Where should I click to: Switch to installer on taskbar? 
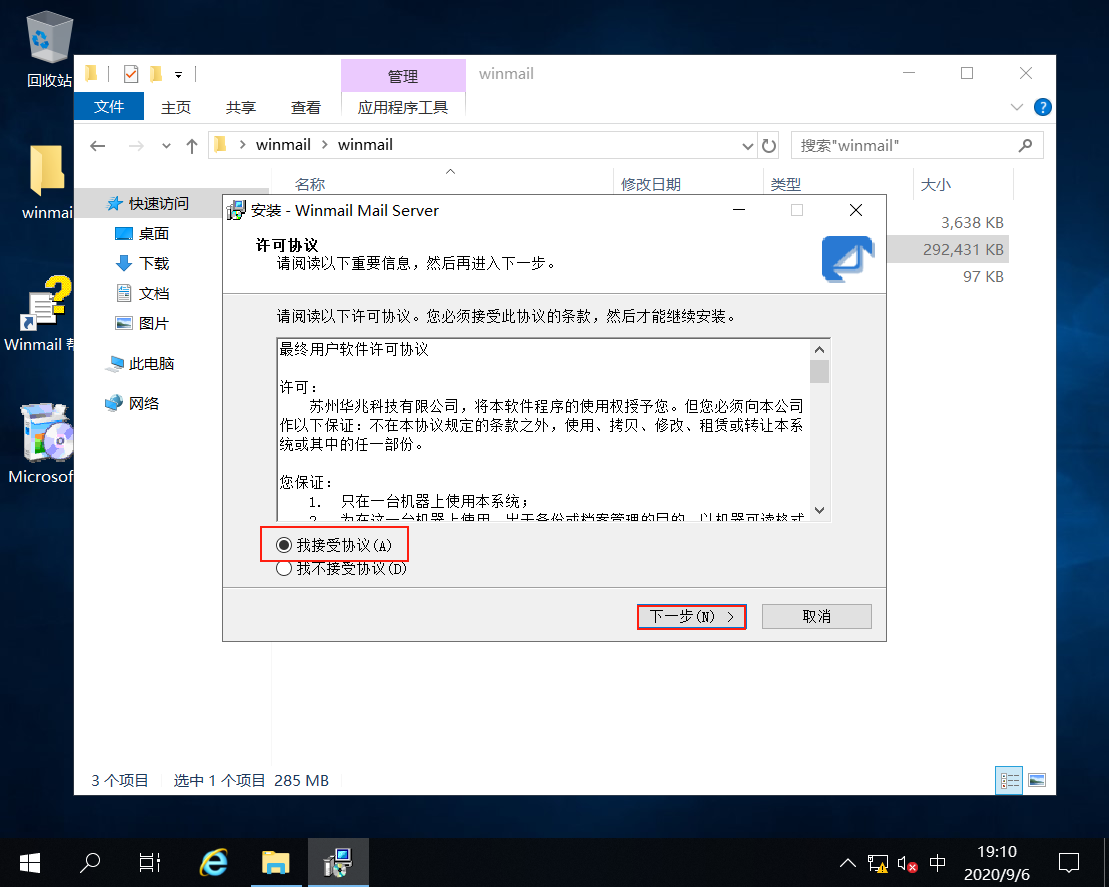point(338,862)
